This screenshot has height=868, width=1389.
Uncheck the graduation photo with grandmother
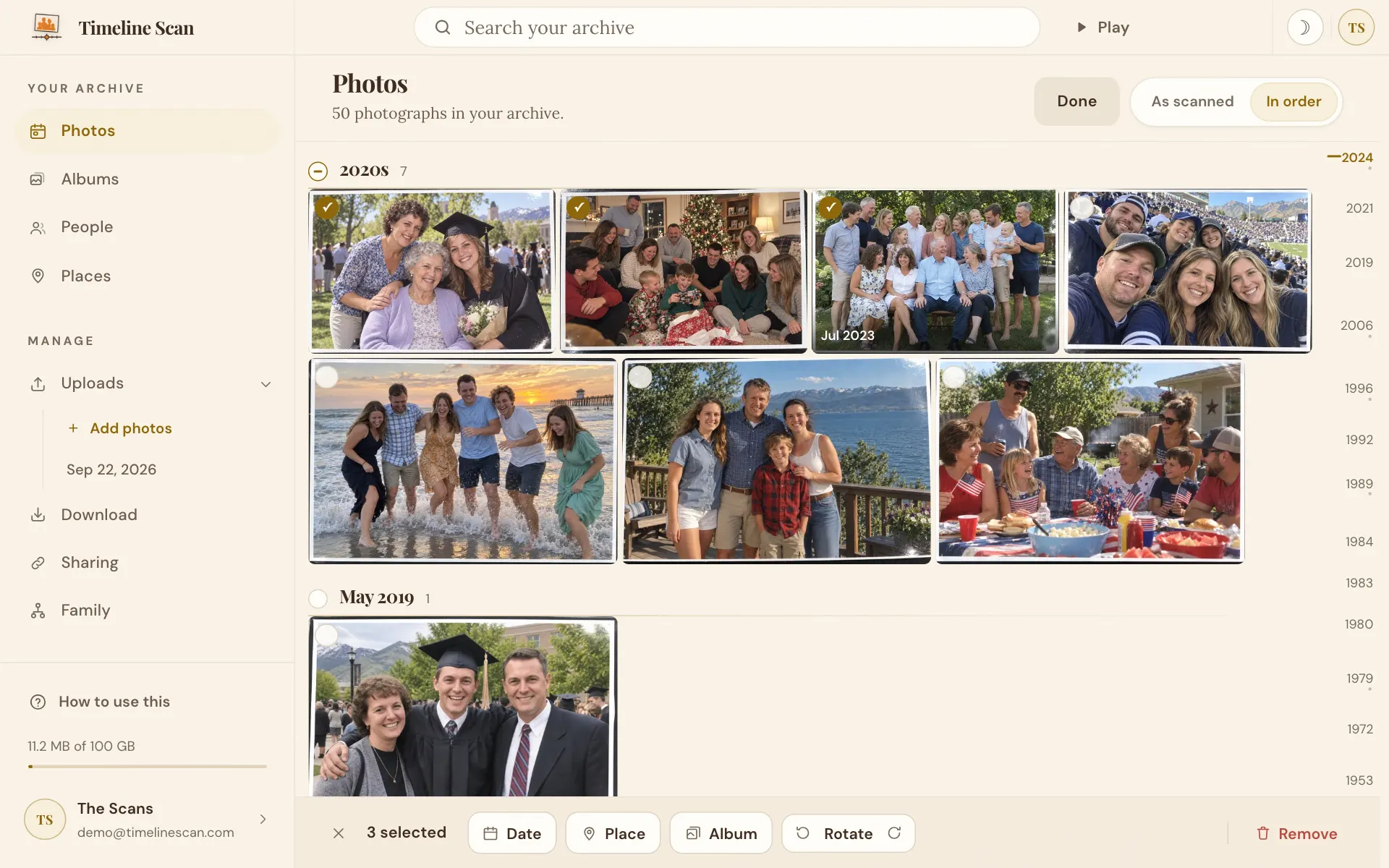(327, 208)
